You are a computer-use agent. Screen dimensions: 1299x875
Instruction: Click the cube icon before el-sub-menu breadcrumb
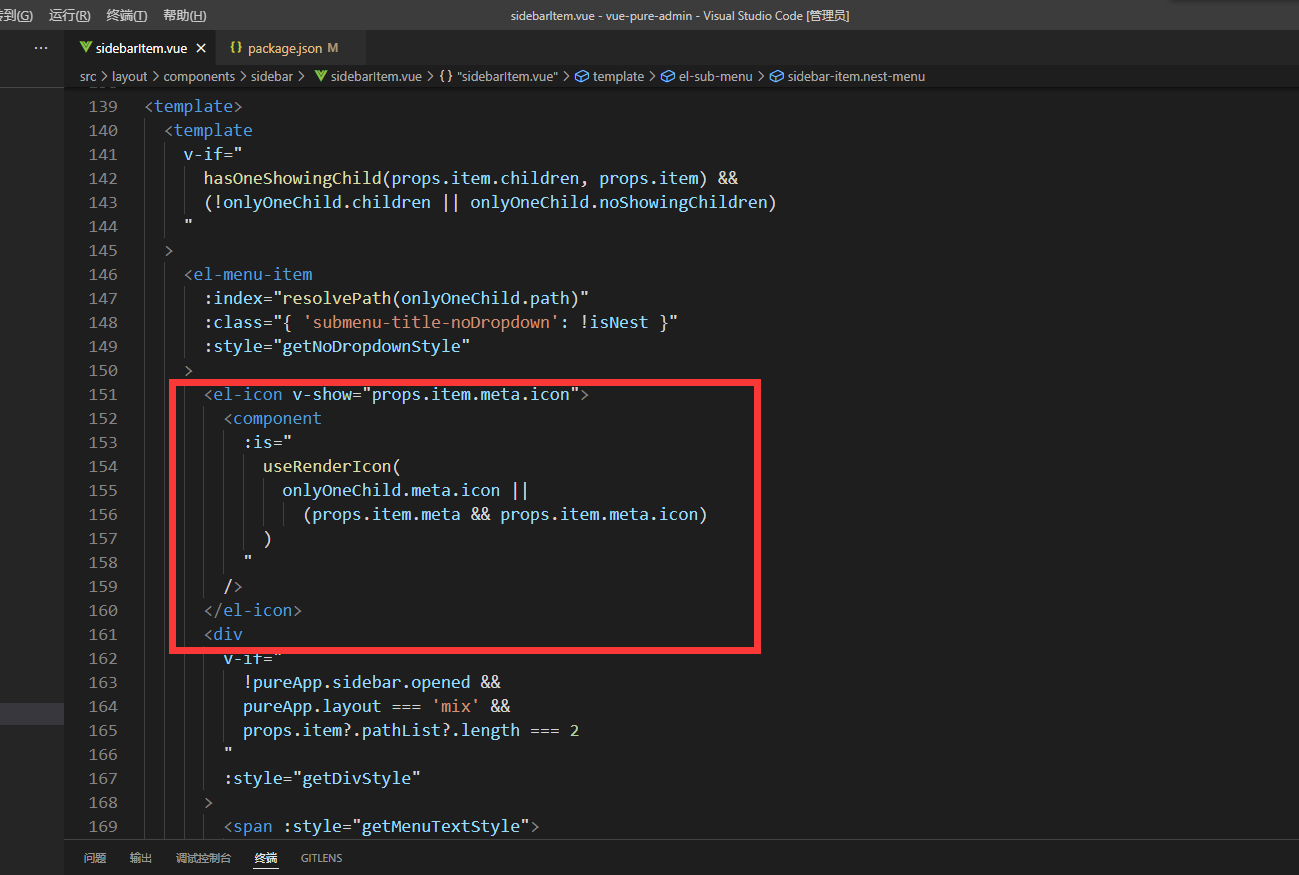pos(668,76)
